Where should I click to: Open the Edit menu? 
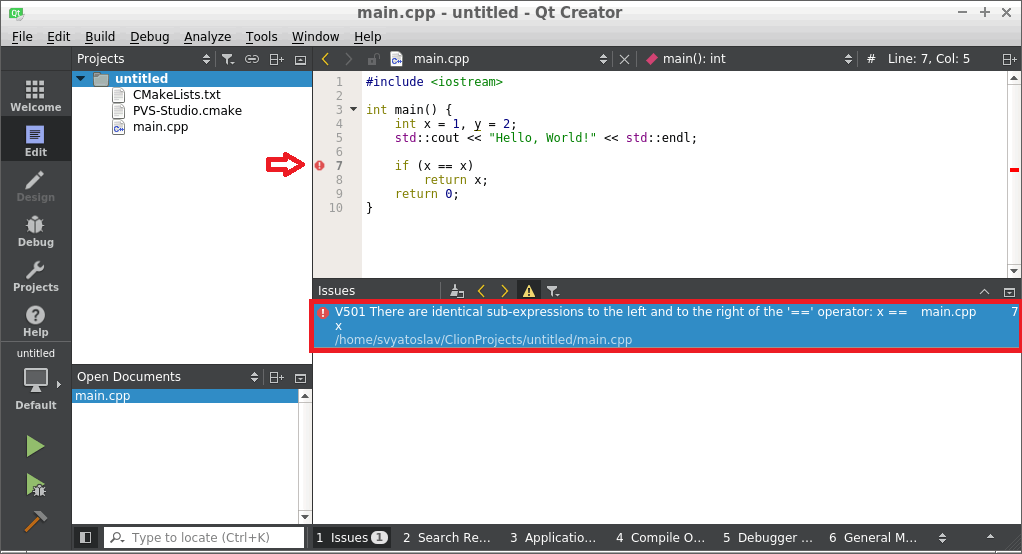[x=58, y=36]
